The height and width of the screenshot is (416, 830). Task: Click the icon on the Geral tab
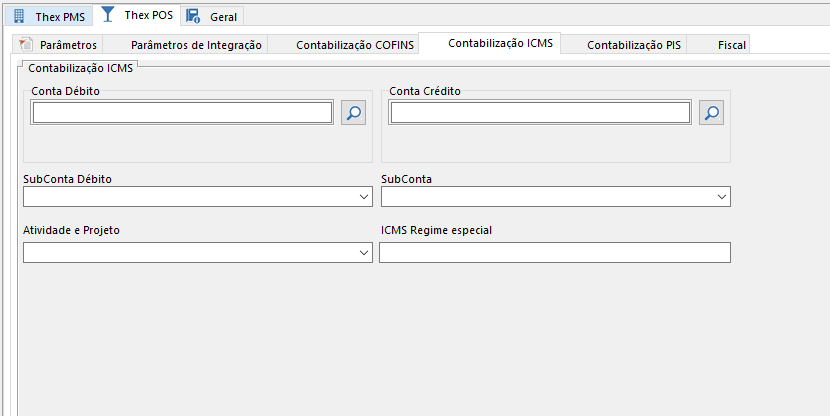coord(193,16)
